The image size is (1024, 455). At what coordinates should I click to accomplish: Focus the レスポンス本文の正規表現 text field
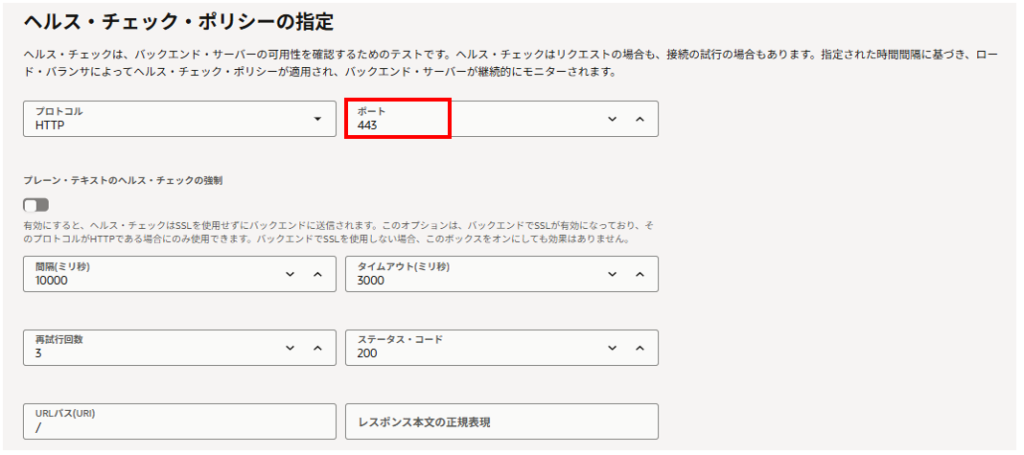(x=501, y=421)
